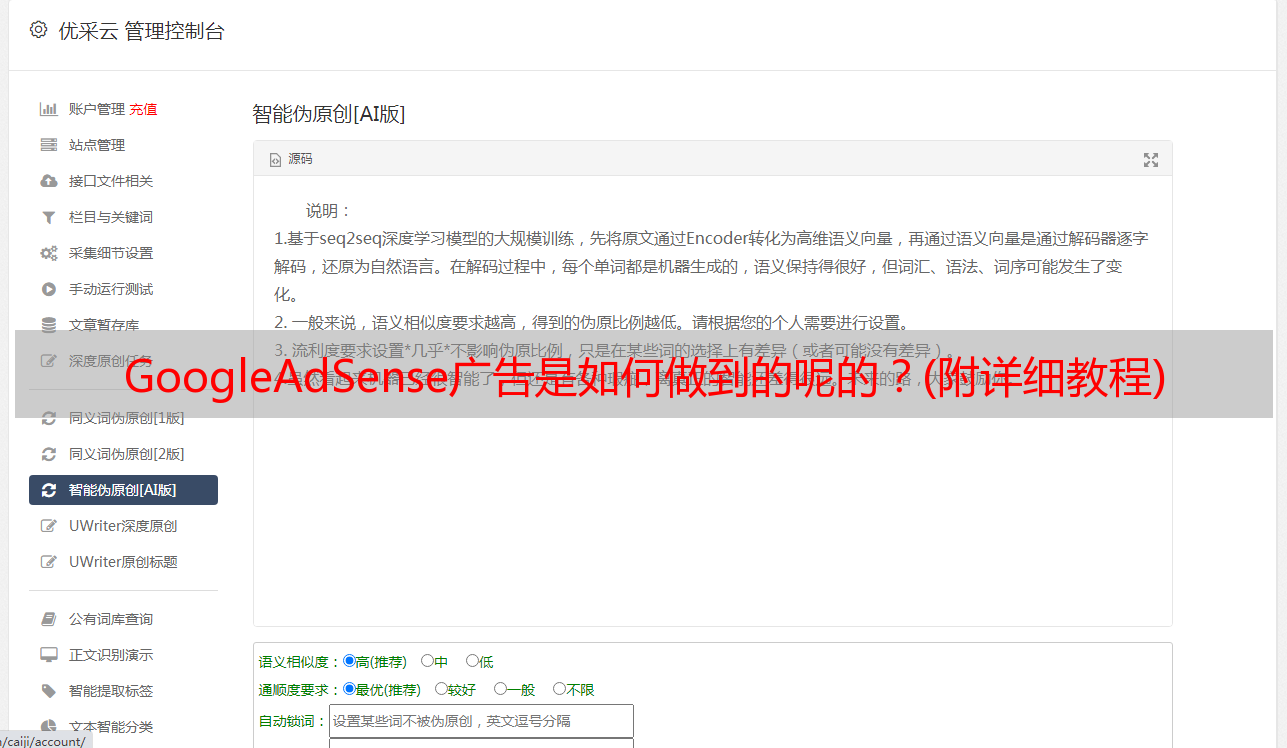The height and width of the screenshot is (748, 1287).
Task: Click the 自动锁词 input field
Action: (481, 721)
